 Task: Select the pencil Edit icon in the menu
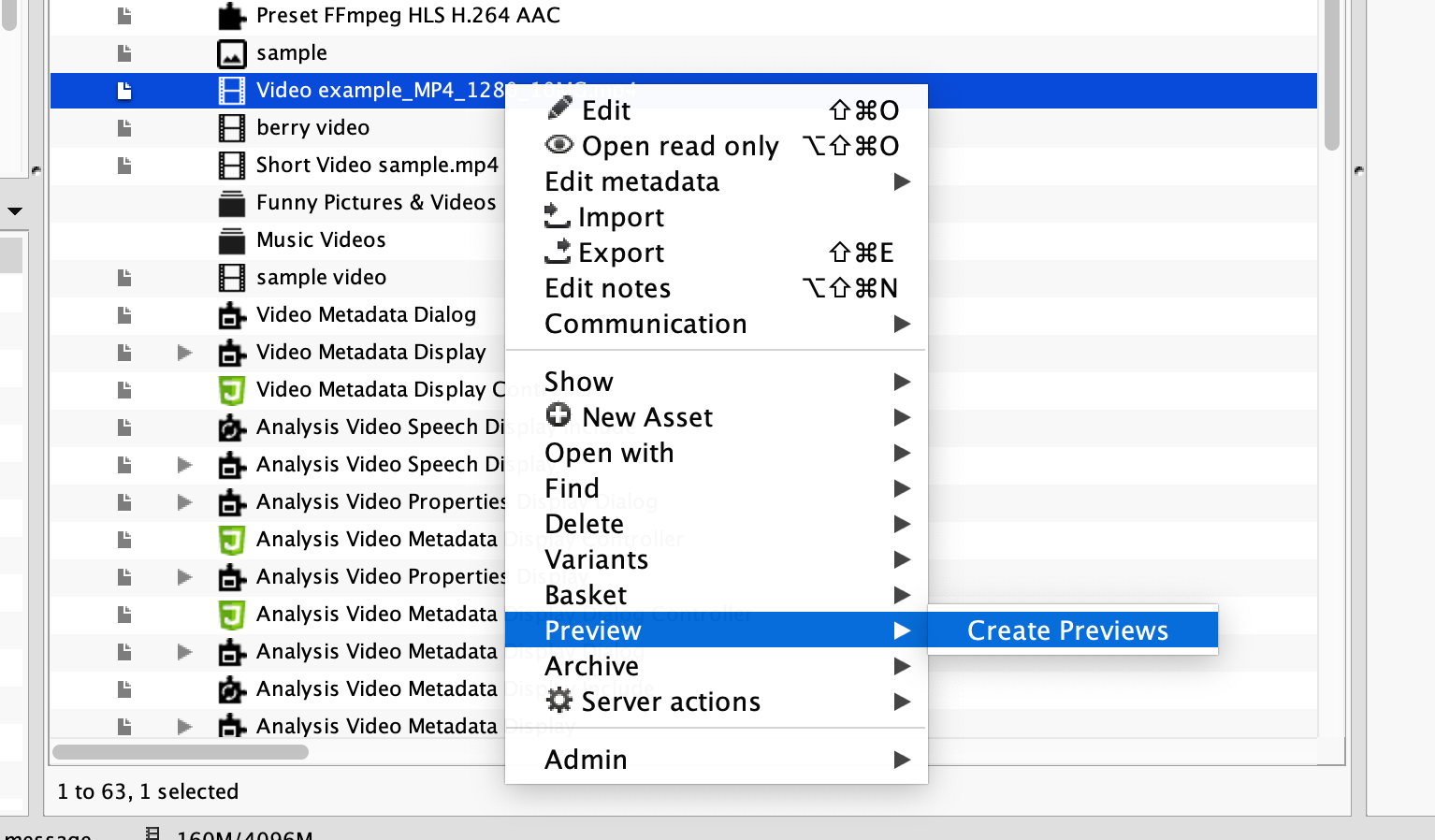(559, 109)
